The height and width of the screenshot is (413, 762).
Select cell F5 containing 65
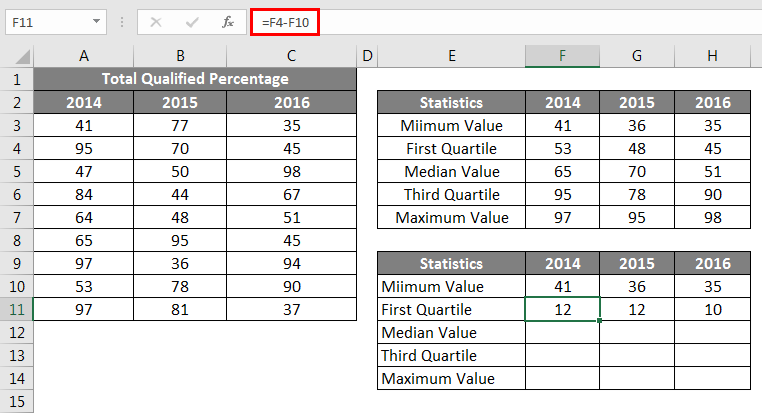(x=562, y=172)
